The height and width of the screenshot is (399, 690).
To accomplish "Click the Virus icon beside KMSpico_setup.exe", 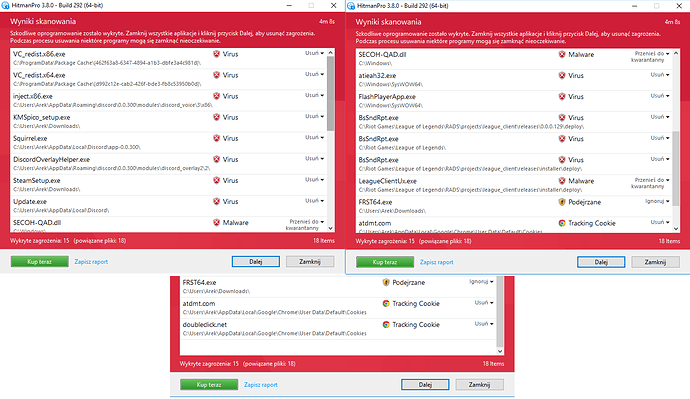I will [x=217, y=117].
